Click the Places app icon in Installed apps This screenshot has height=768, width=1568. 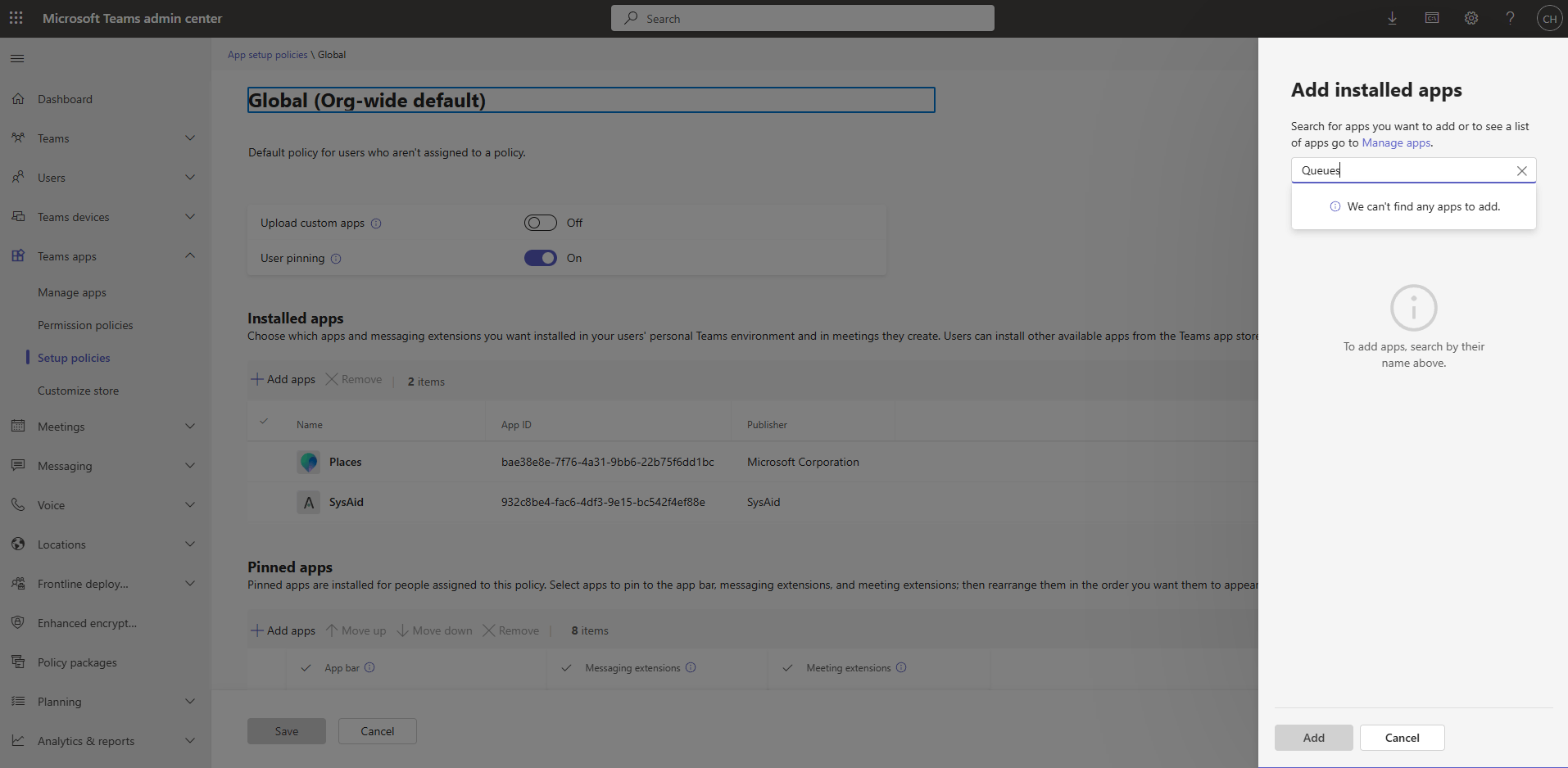click(x=308, y=462)
